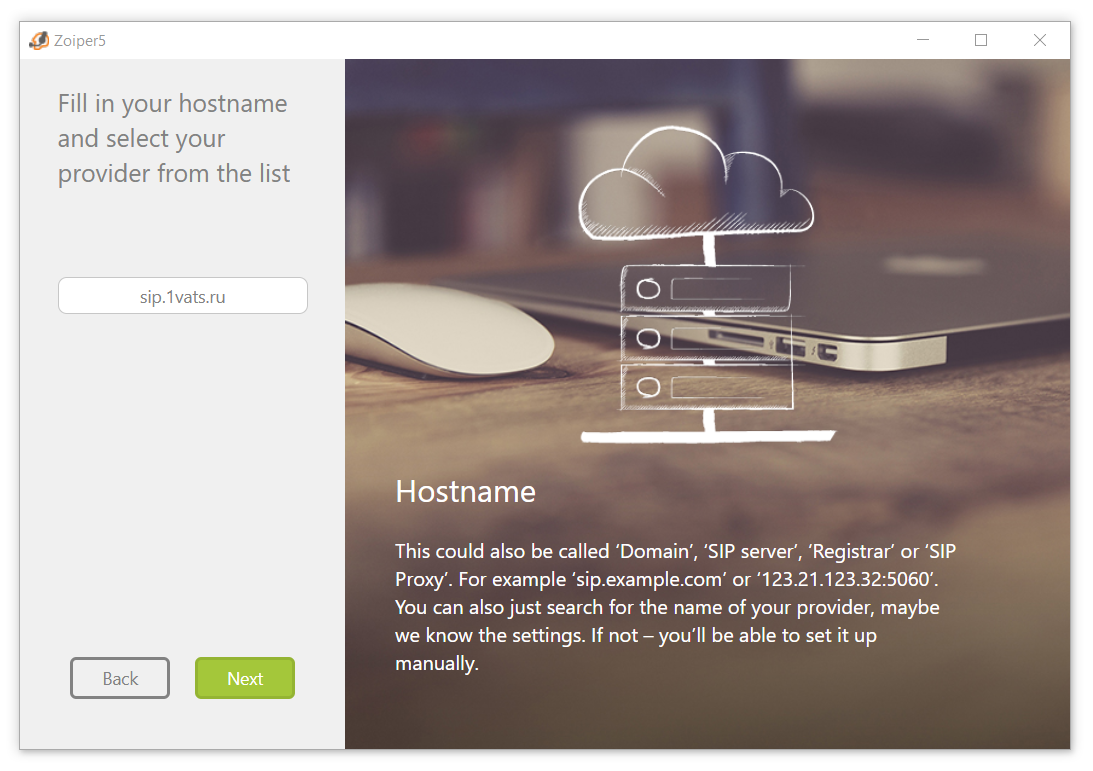Viewport: 1093px width, 771px height.
Task: Click the hostname field containing sip.1vats.ru
Action: point(183,296)
